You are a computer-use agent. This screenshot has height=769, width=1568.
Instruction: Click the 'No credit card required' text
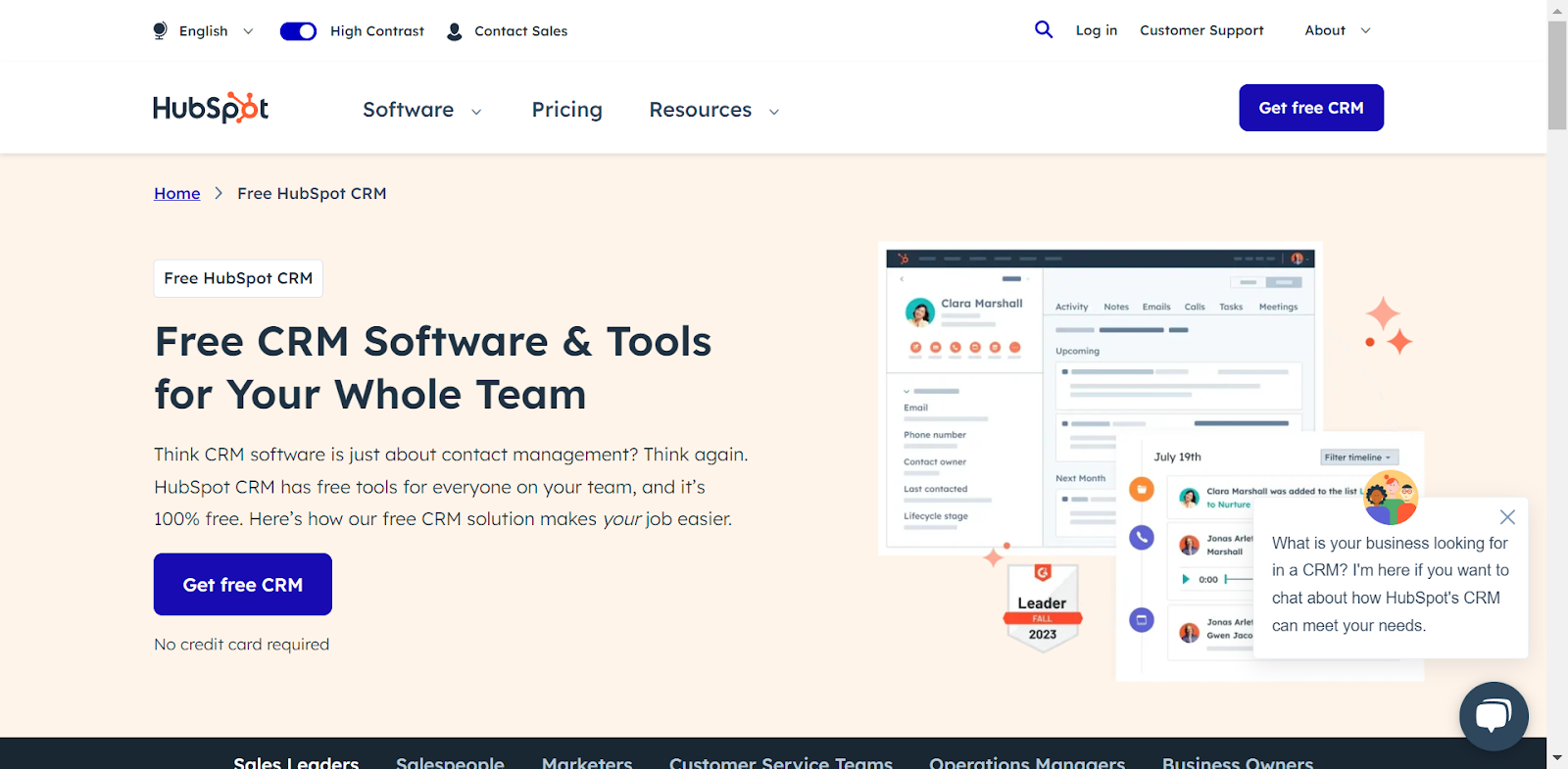tap(242, 645)
